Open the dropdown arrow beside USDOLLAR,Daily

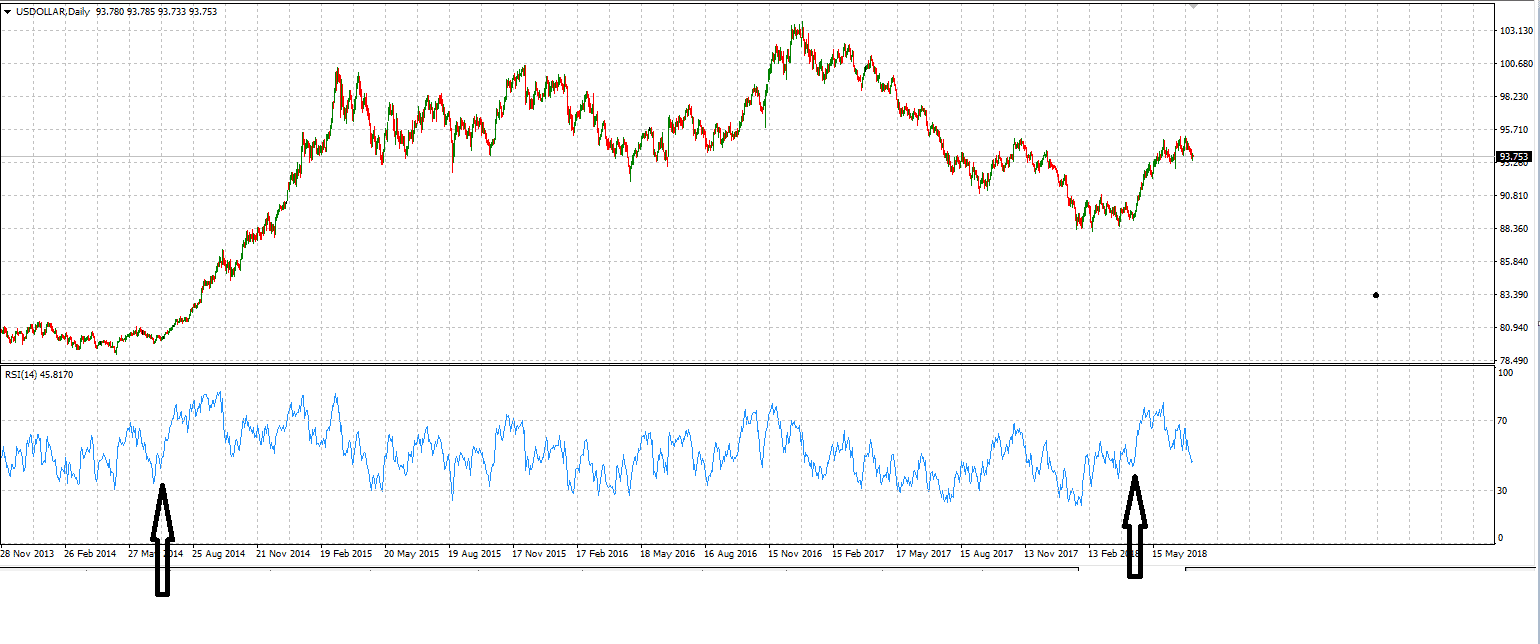pos(8,12)
